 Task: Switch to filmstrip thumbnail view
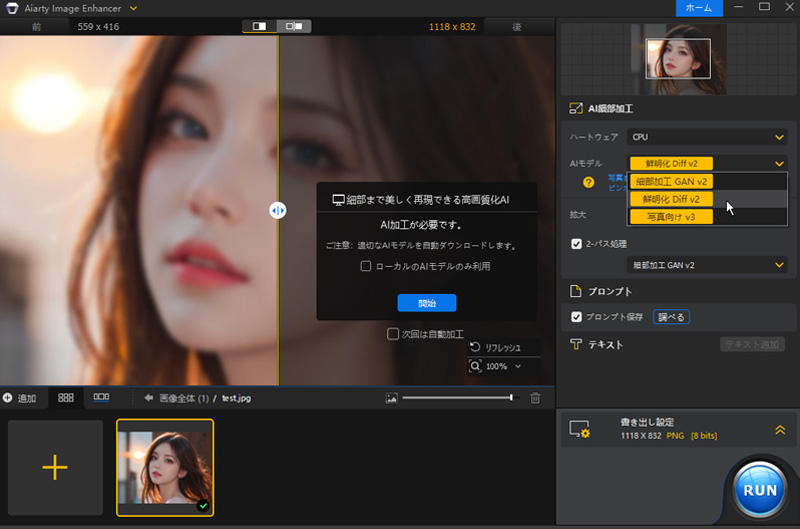tap(101, 398)
